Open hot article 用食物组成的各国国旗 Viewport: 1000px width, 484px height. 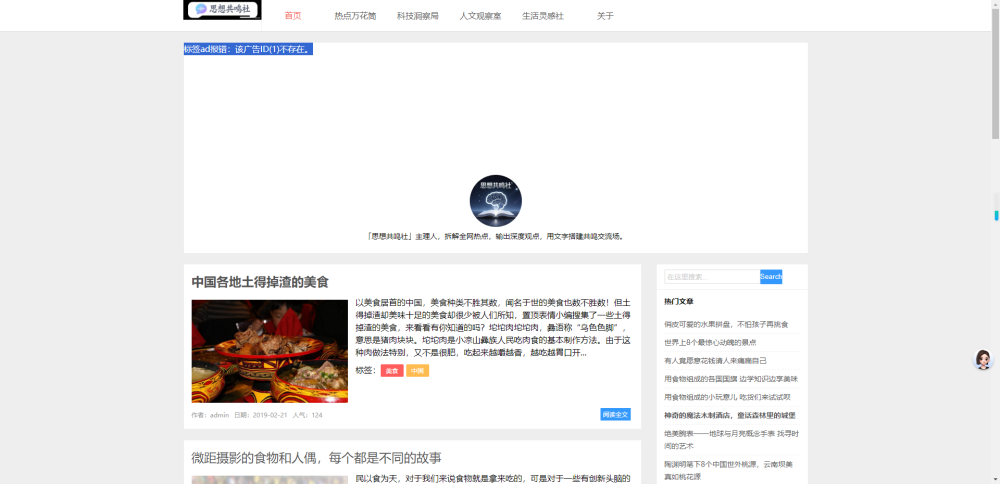click(x=731, y=379)
